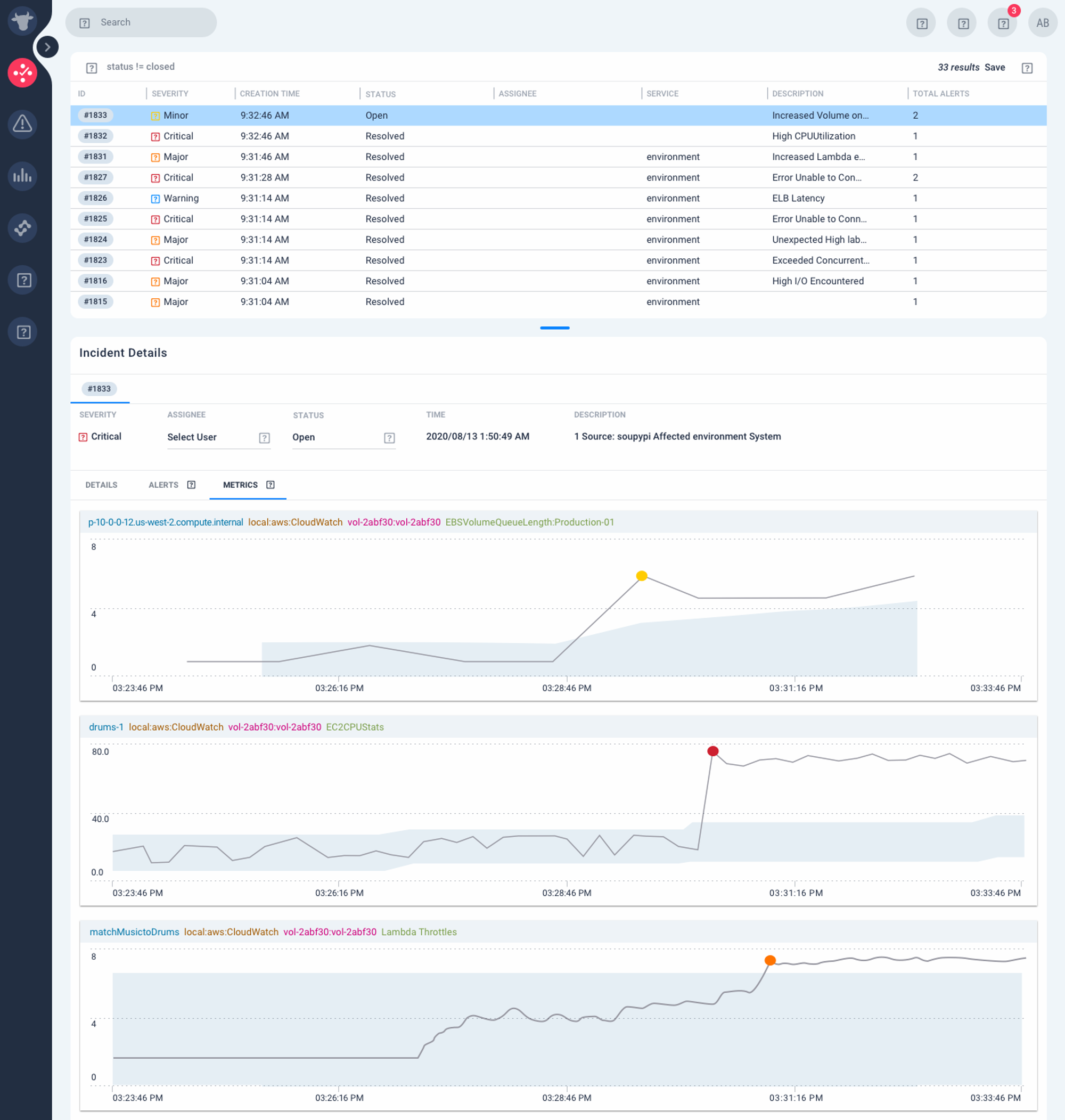Click 'Exceeded Concurrent…' description cell
The image size is (1065, 1120).
coord(821,260)
